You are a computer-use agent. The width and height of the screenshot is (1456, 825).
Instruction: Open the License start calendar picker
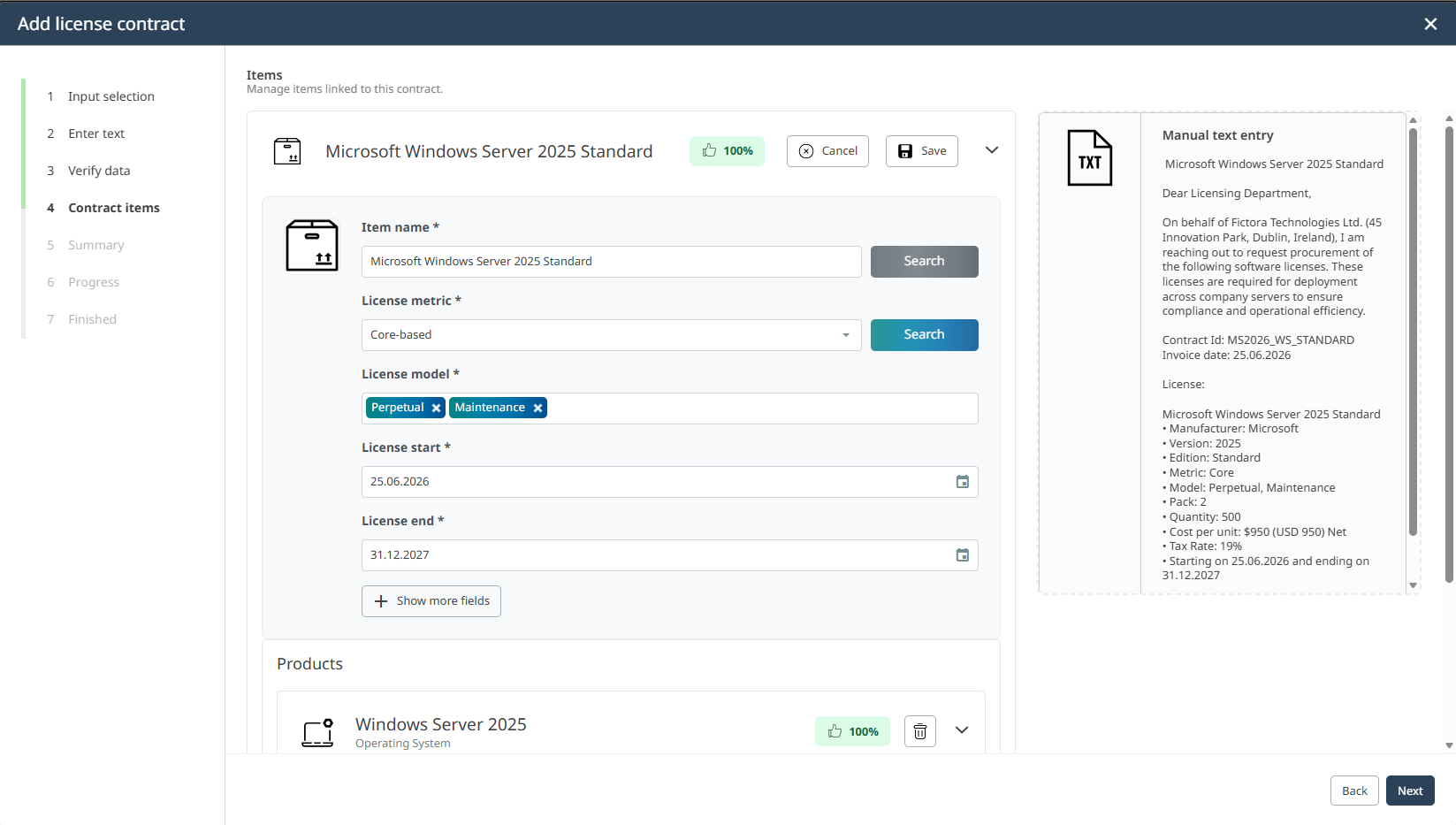[x=963, y=482]
